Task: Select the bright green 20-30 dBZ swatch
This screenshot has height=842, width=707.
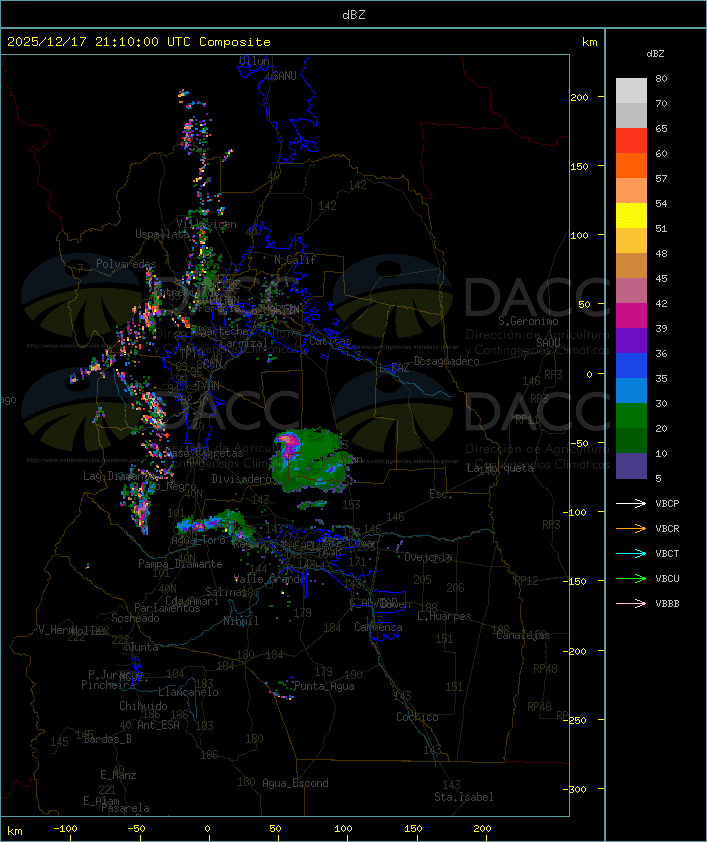Action: [x=631, y=416]
